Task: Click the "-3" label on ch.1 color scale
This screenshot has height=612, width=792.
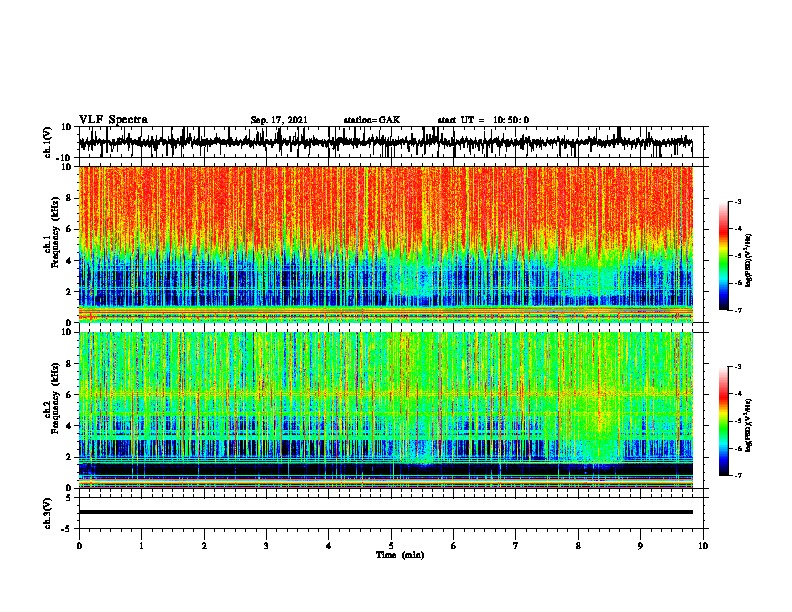Action: (738, 202)
